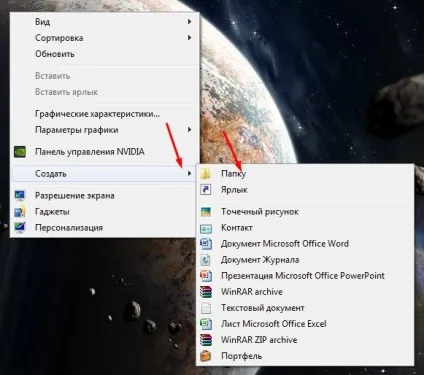Create a Текстовый документ
The width and height of the screenshot is (424, 375).
click(305, 308)
